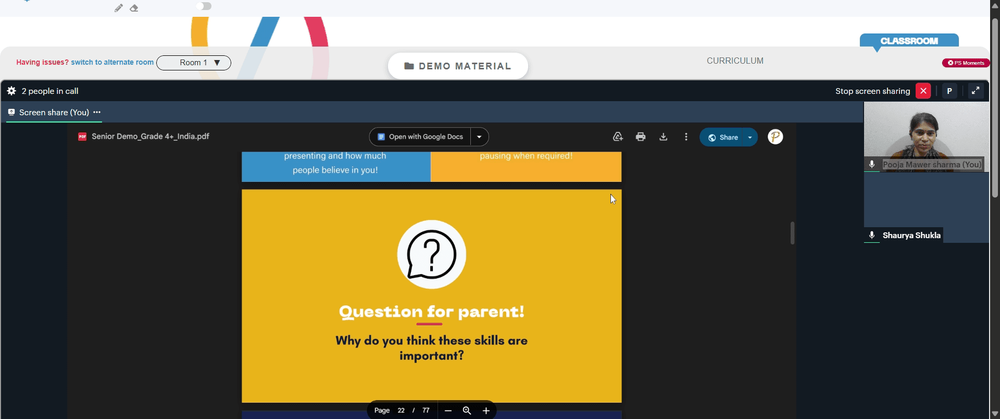Click the red PDF file icon

[82, 136]
